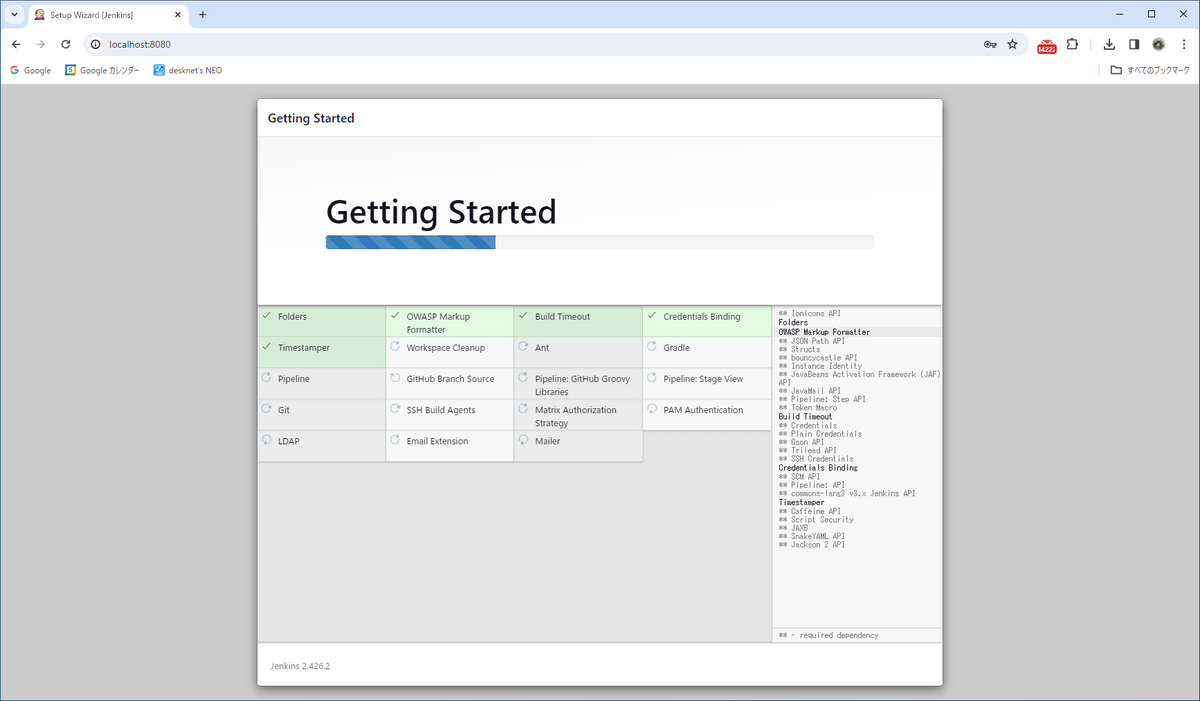Open the Chrome three-dot menu
The image size is (1200, 701).
(x=1183, y=44)
